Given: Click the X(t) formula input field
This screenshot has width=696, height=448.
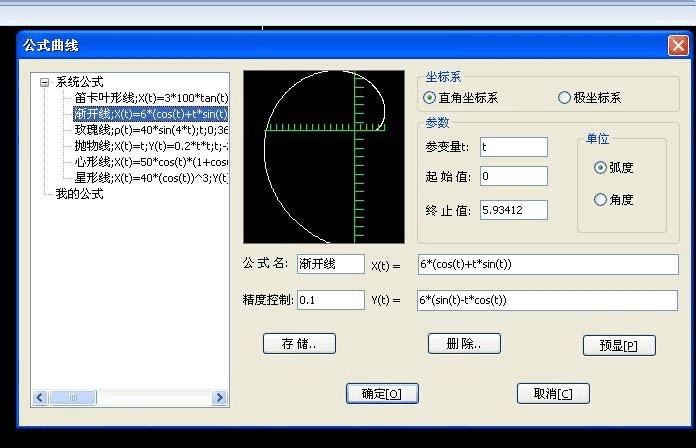Looking at the screenshot, I should pos(548,264).
